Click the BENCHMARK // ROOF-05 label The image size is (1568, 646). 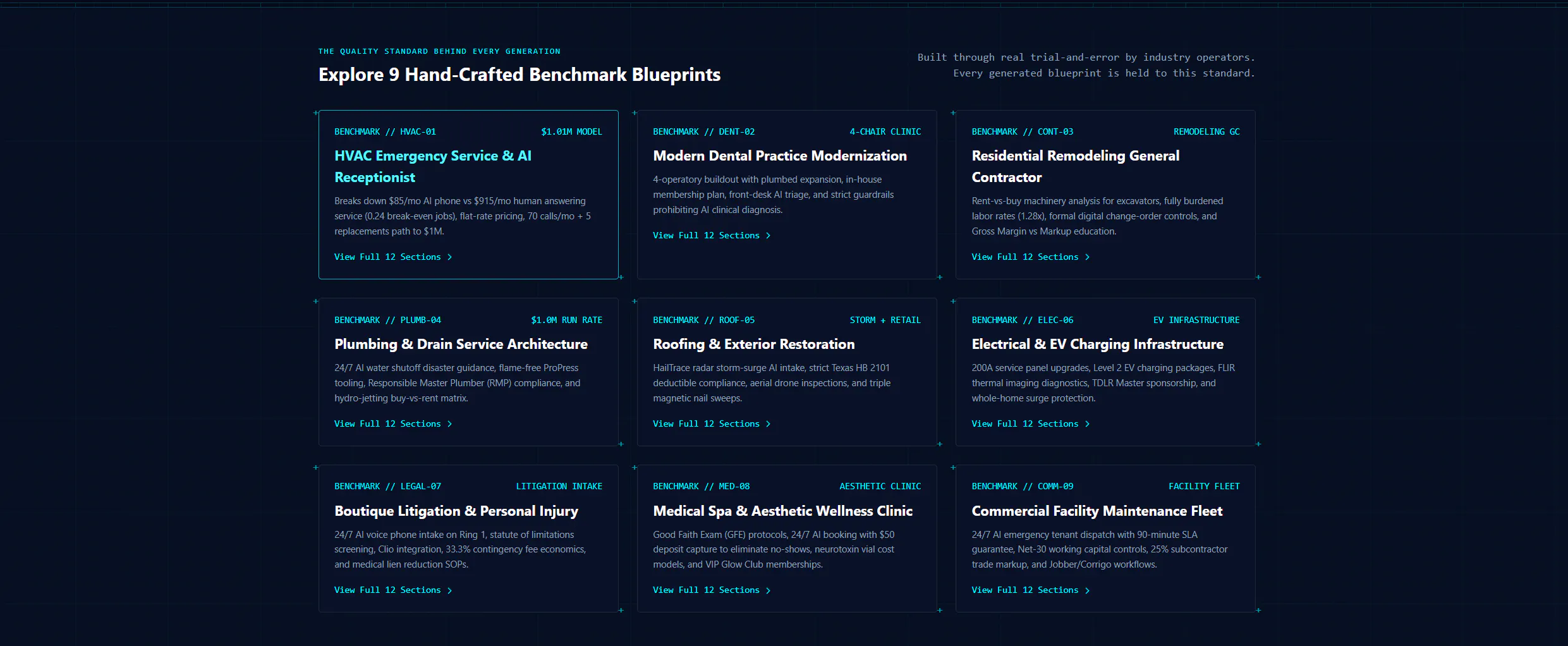click(x=704, y=320)
